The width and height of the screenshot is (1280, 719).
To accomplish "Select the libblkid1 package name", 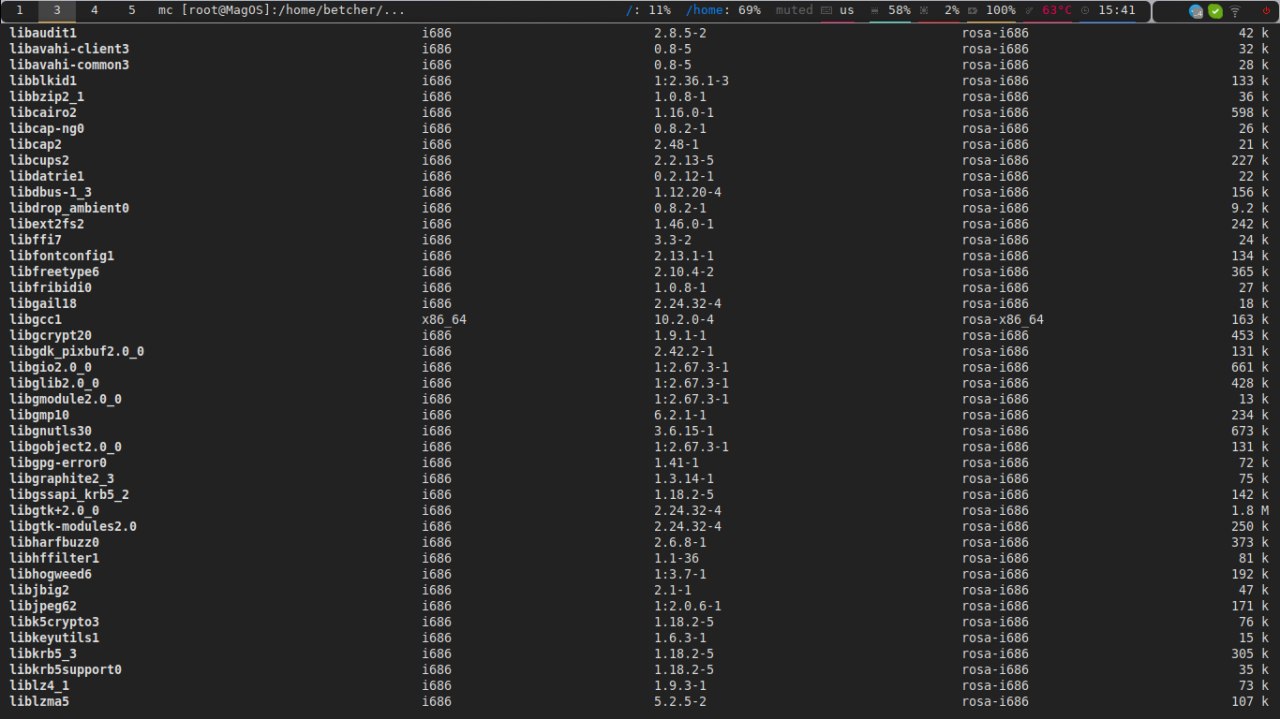I will [43, 81].
